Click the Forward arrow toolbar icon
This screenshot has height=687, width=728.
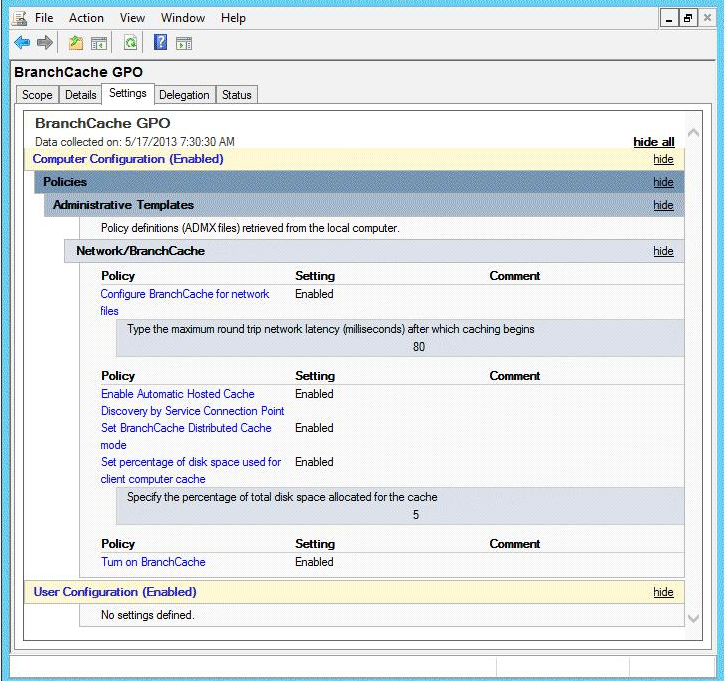[45, 42]
